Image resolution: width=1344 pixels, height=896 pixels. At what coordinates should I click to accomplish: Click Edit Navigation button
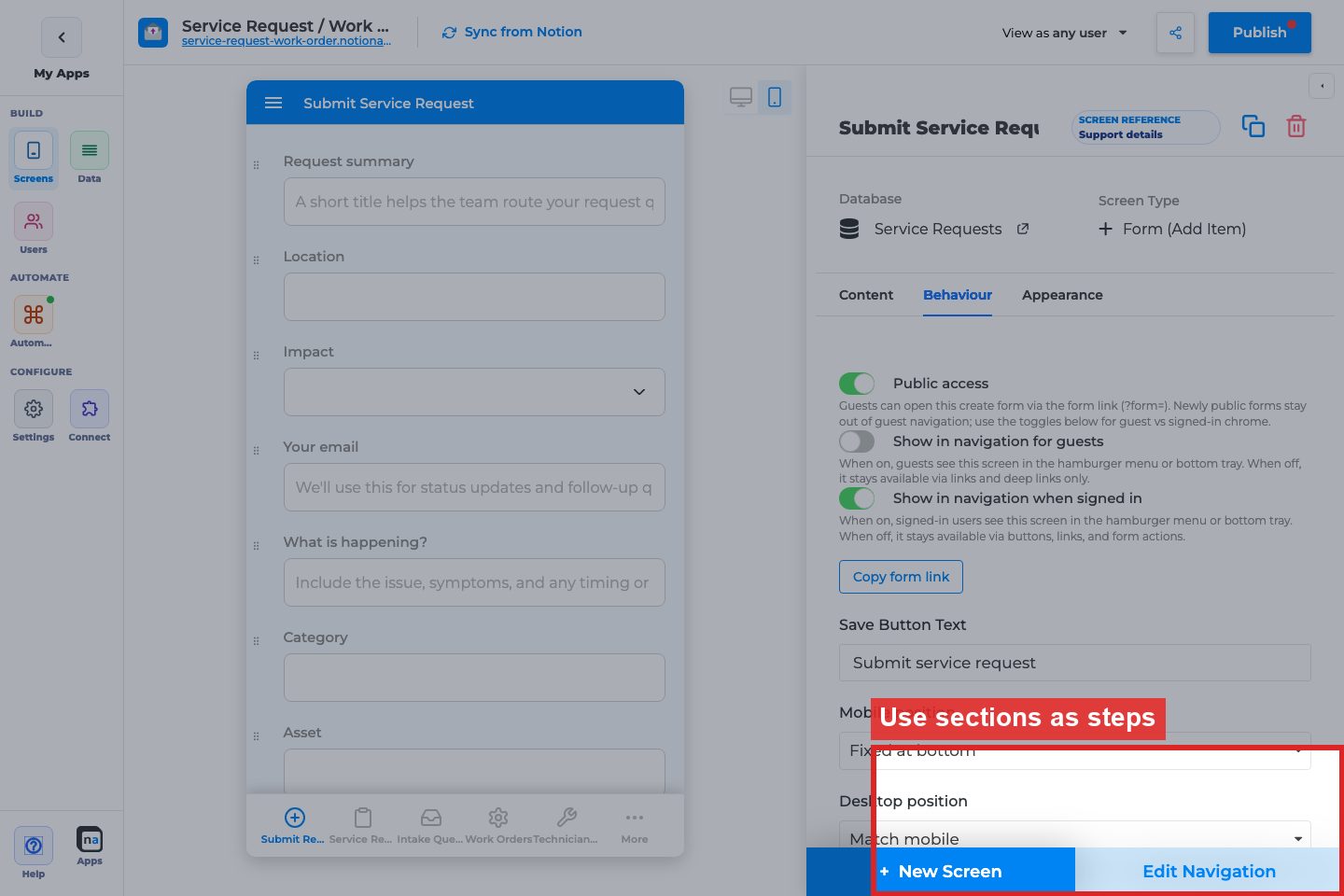[x=1210, y=872]
